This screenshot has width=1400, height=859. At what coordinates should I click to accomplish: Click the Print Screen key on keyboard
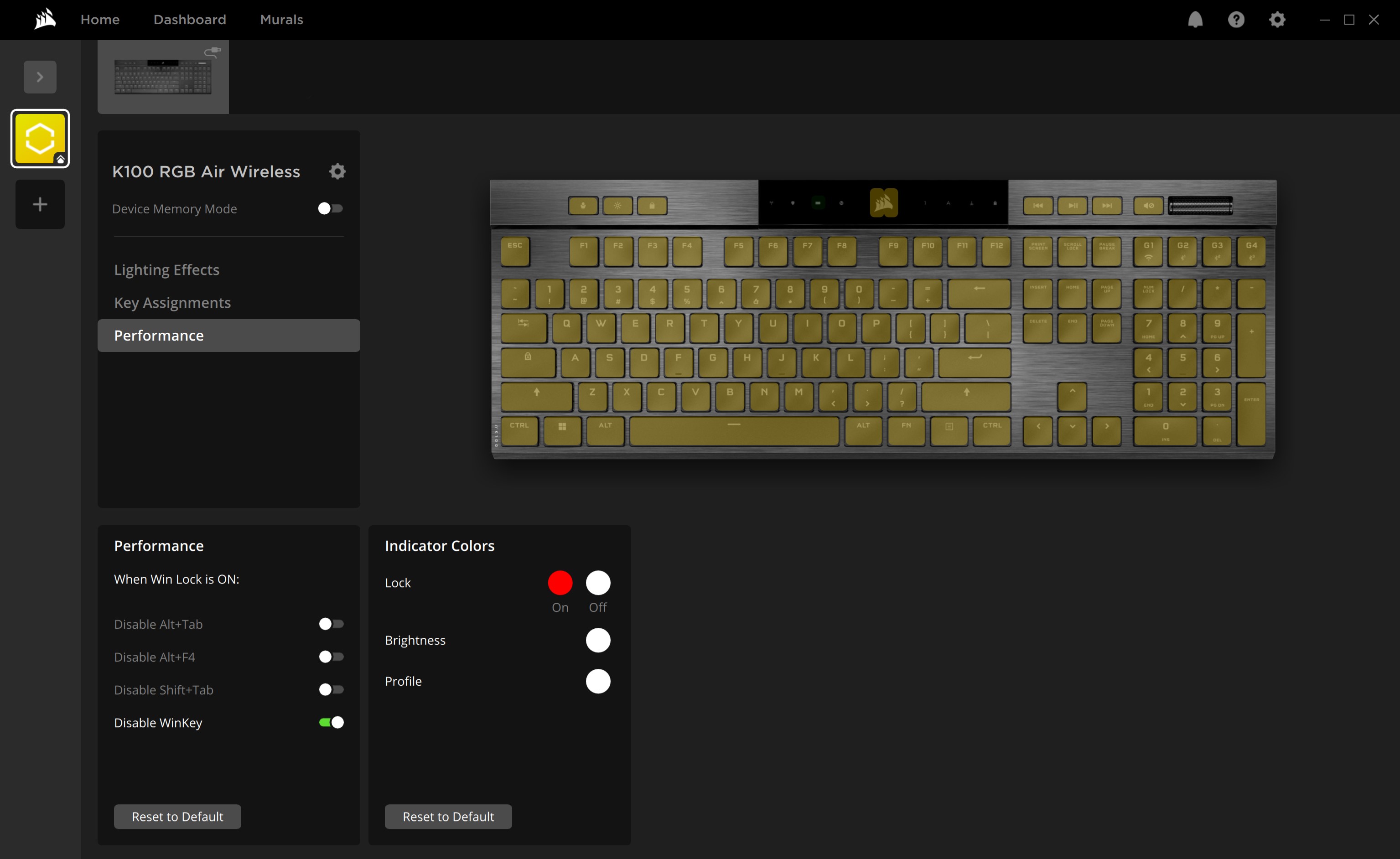pyautogui.click(x=1038, y=252)
